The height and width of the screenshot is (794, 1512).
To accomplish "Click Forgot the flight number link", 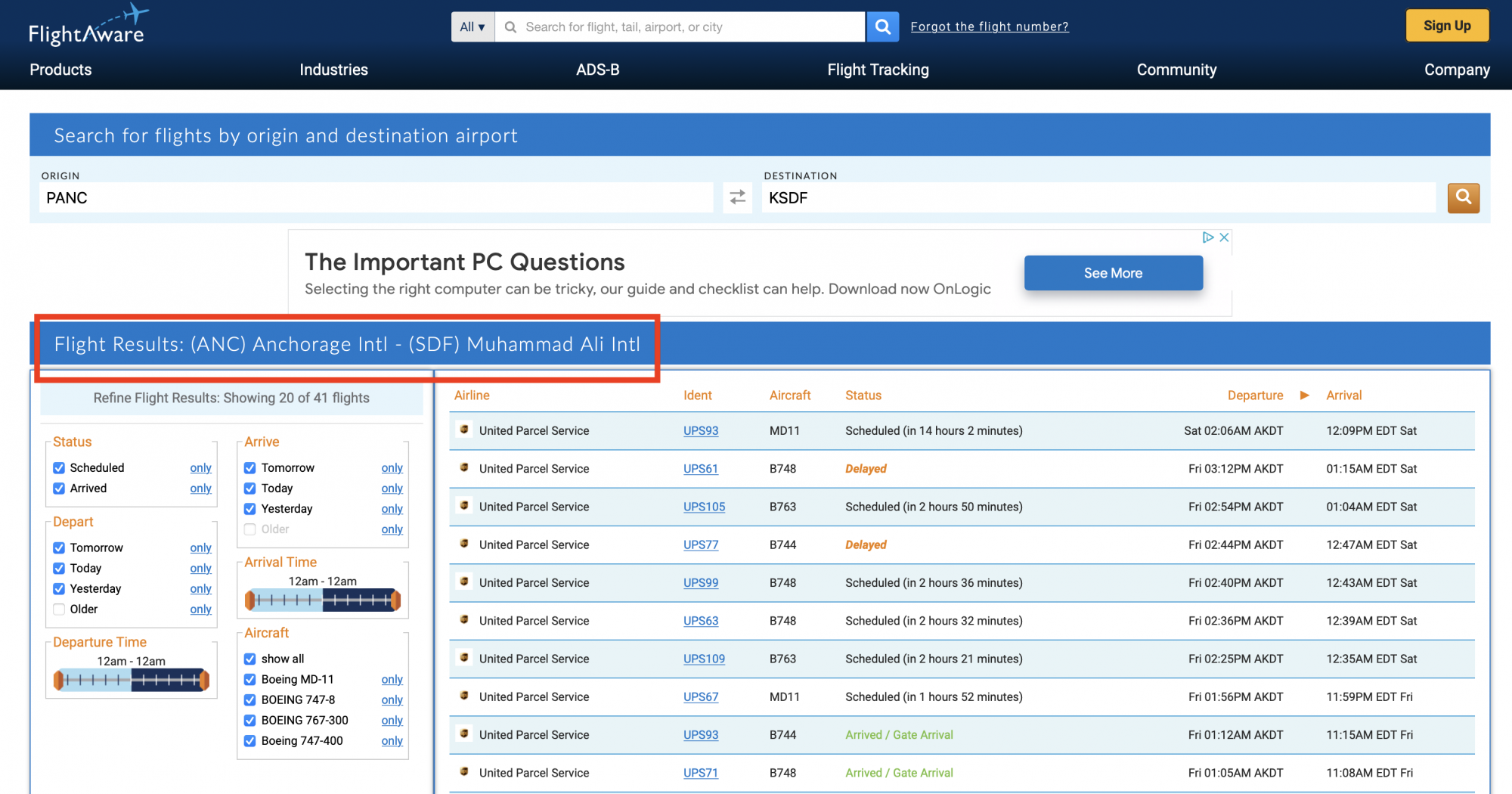I will (989, 26).
